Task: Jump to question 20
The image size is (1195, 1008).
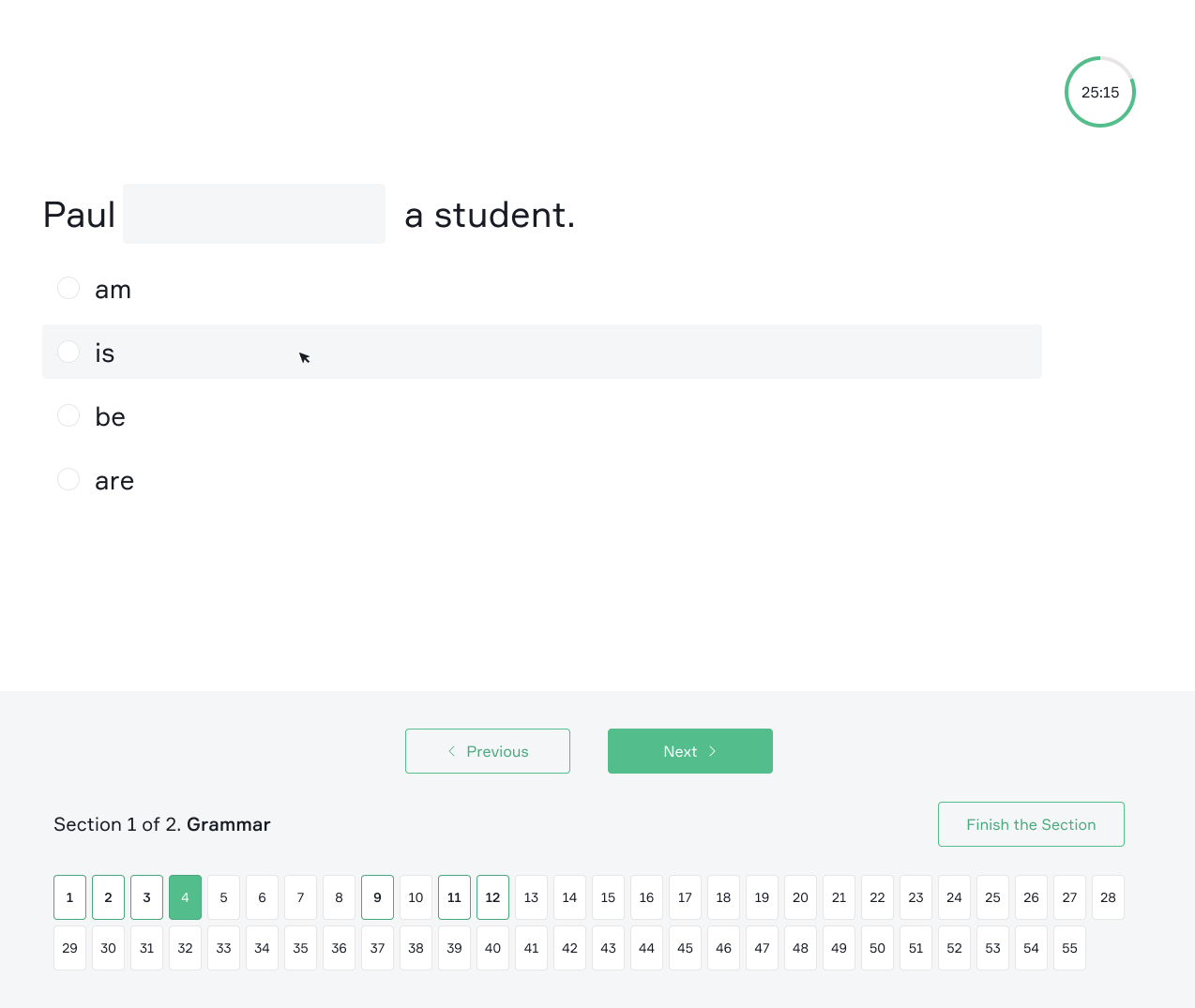Action: [801, 897]
